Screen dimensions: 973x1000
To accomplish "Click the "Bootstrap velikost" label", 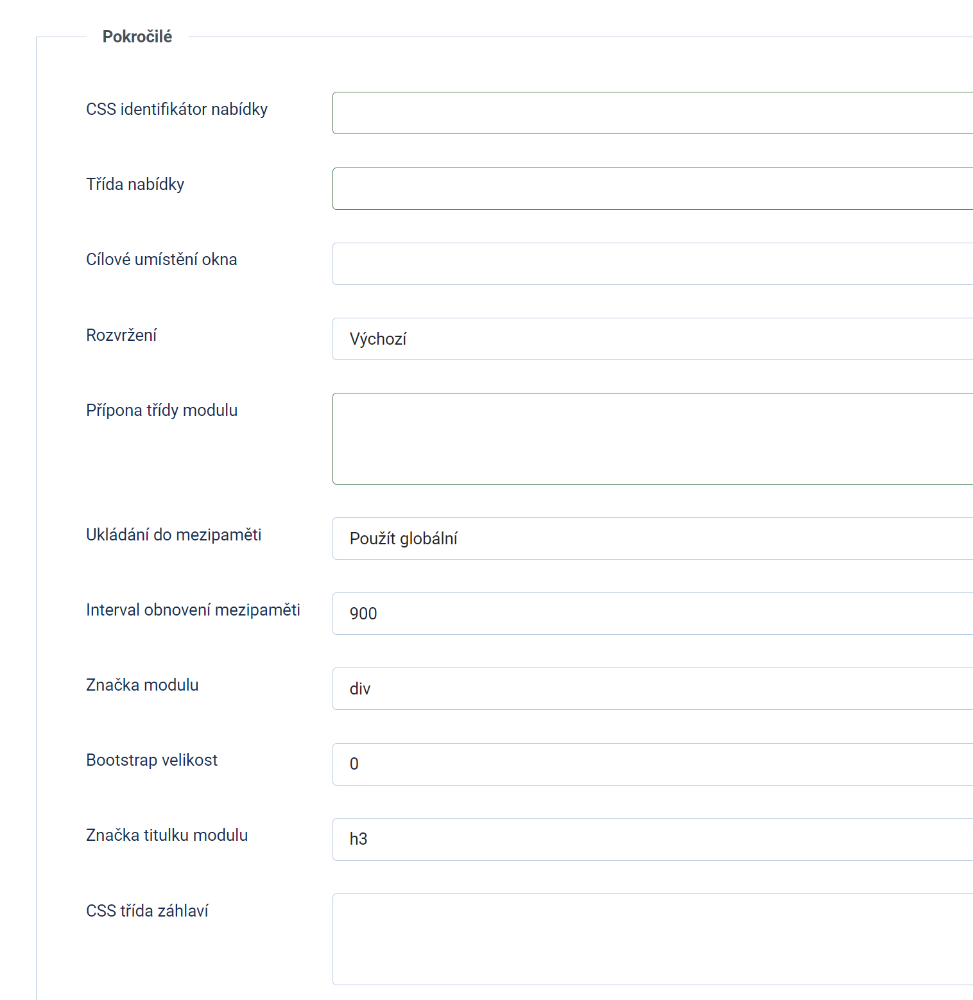I will pos(152,760).
